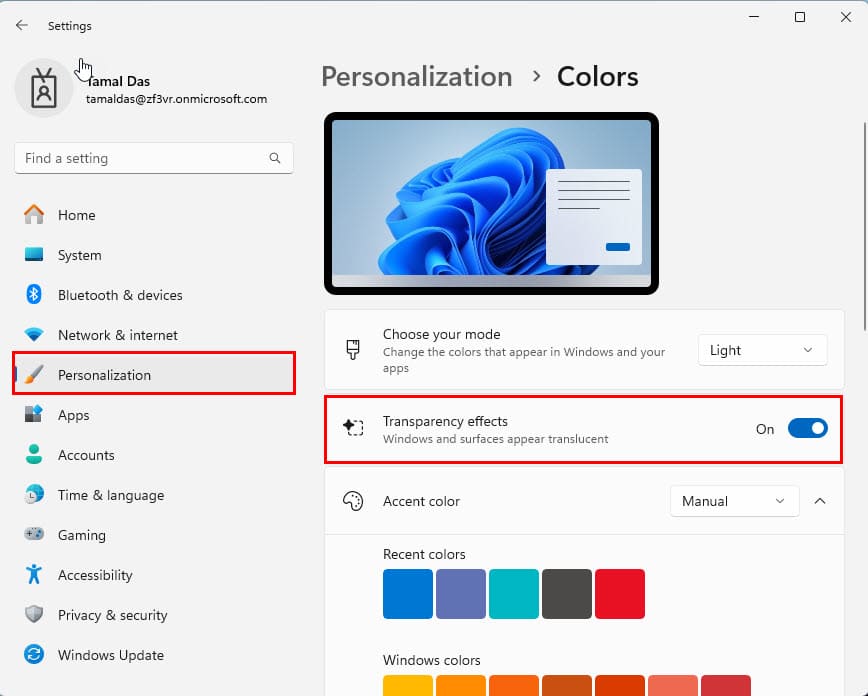This screenshot has width=868, height=696.
Task: Click the Time & language globe icon
Action: [34, 494]
